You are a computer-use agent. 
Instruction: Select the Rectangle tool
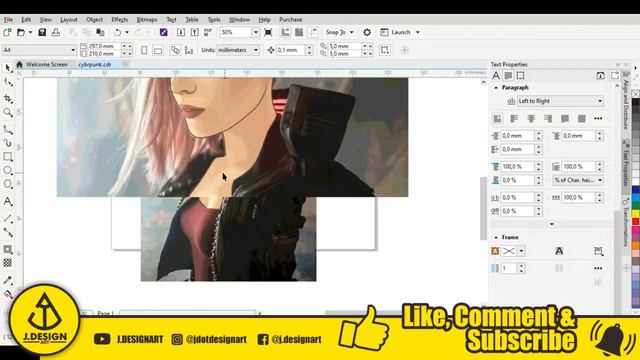click(x=7, y=157)
